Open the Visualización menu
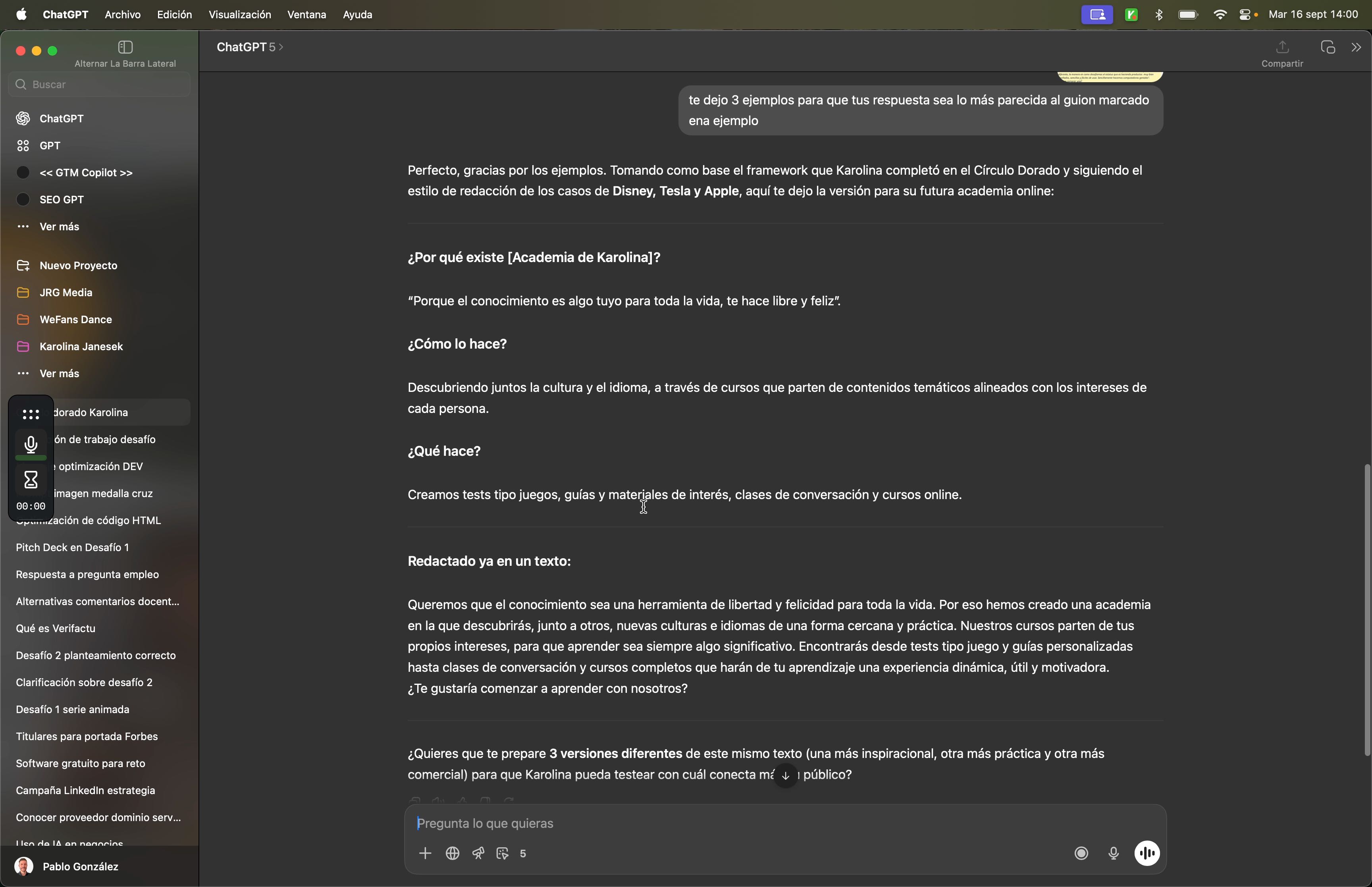1372x887 pixels. (x=239, y=15)
